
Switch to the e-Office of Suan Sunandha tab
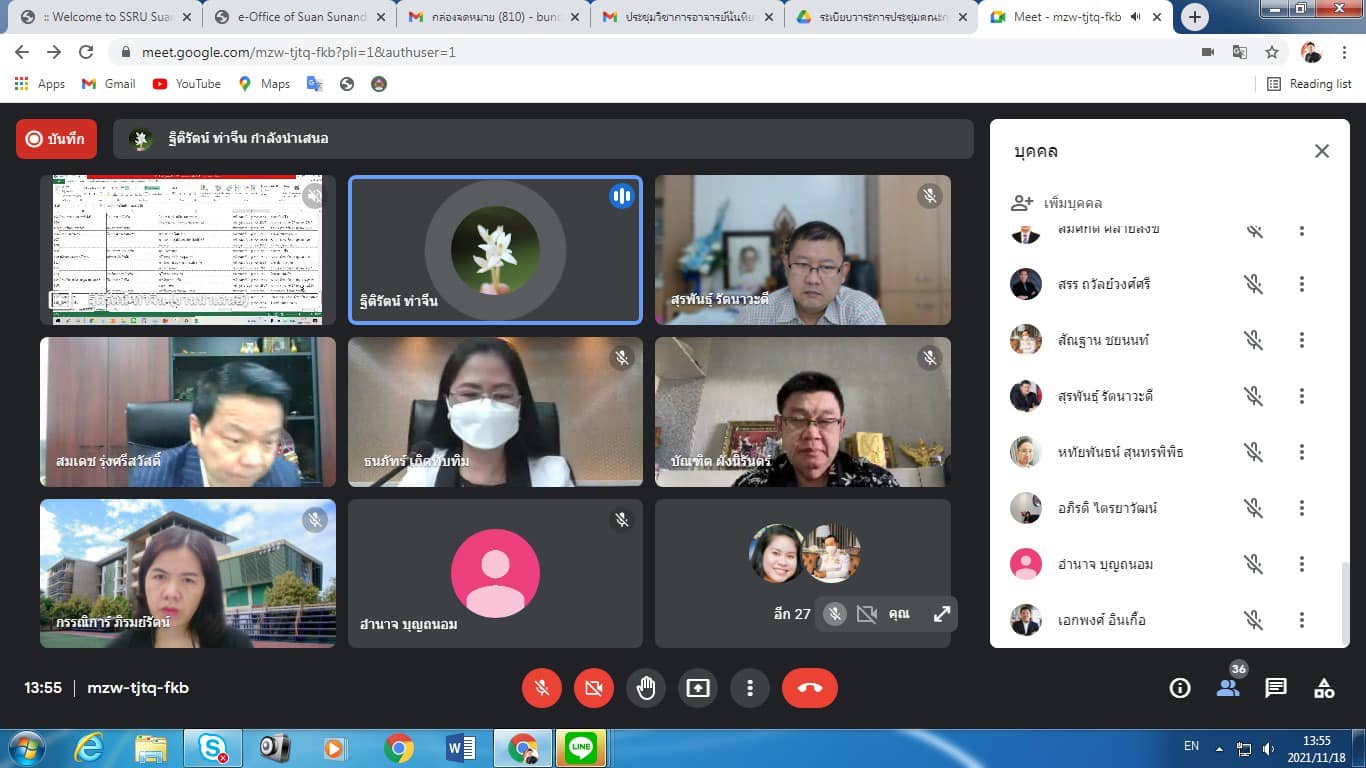297,17
